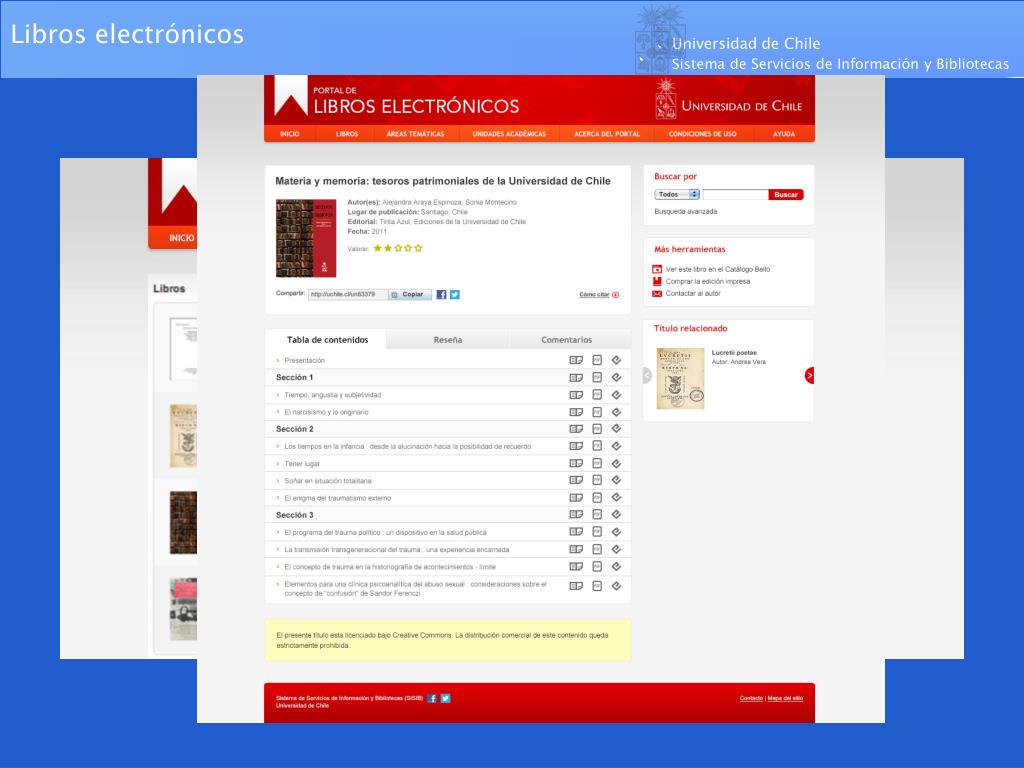This screenshot has width=1024, height=768.
Task: Download PDF of Elementos para una clínica psicoanalítica
Action: click(x=596, y=586)
